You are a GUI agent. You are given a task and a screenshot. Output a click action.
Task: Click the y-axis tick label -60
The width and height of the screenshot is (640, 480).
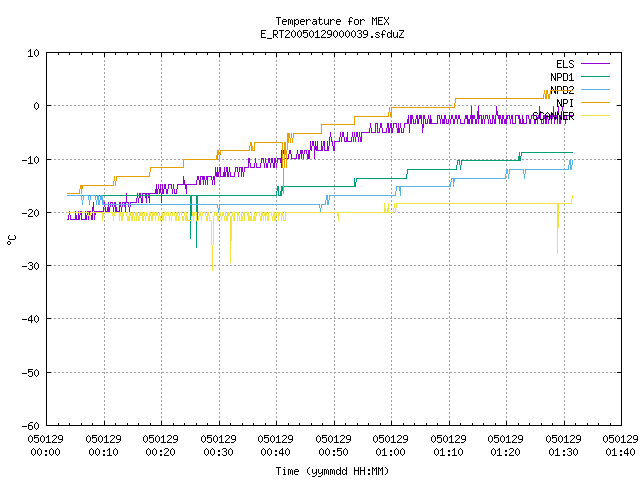(x=31, y=426)
